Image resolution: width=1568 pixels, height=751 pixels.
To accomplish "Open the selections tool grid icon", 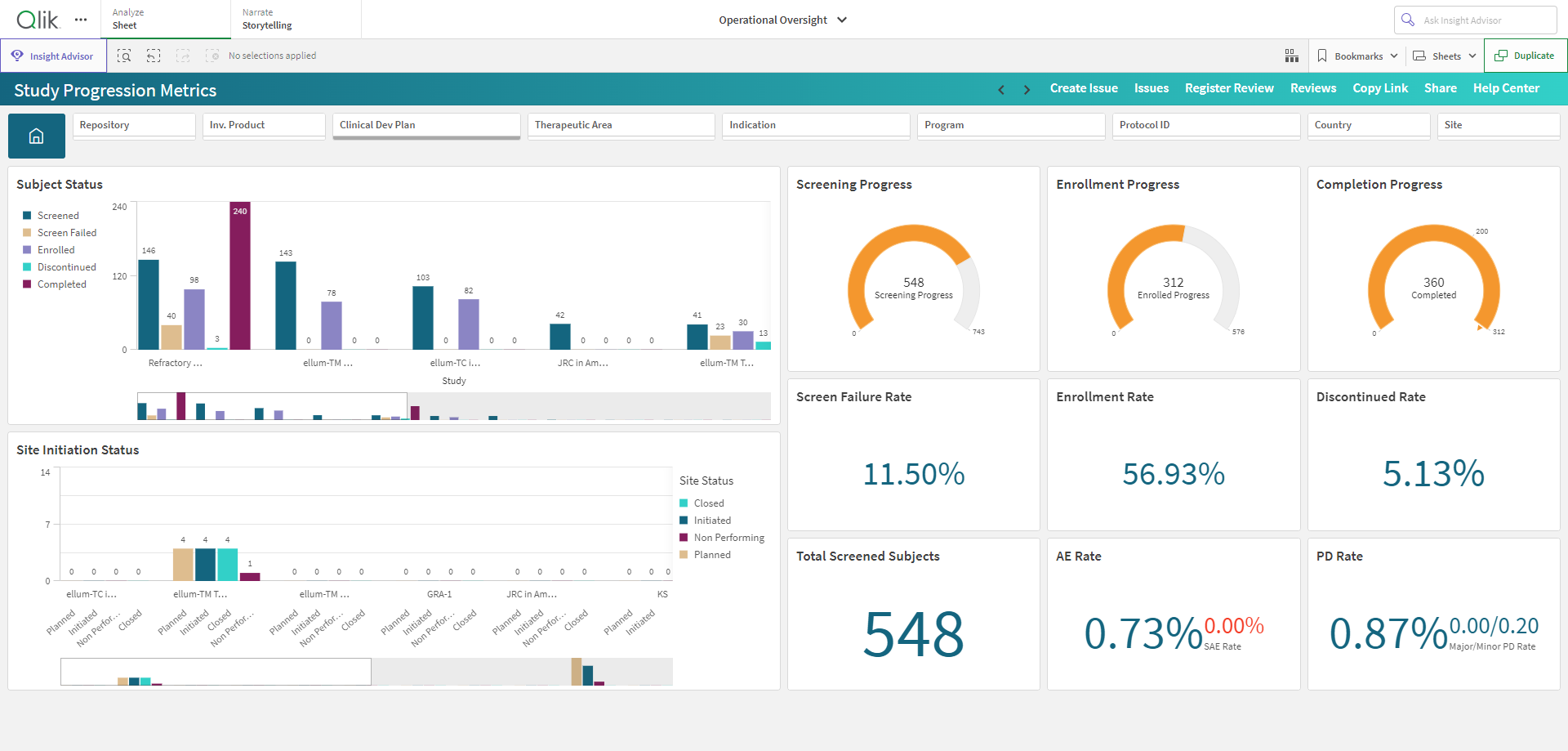I will click(1291, 56).
